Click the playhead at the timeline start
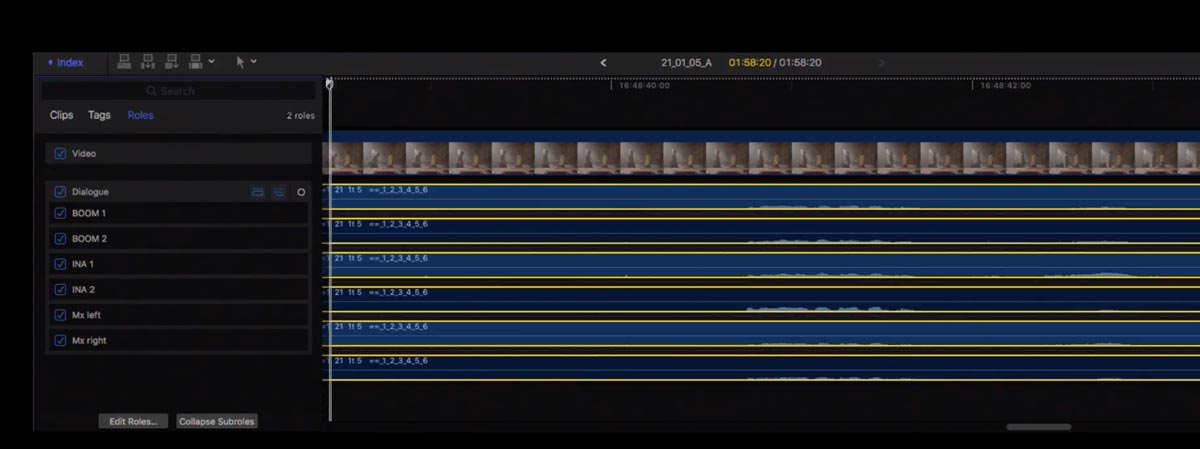This screenshot has width=1200, height=449. pyautogui.click(x=329, y=84)
